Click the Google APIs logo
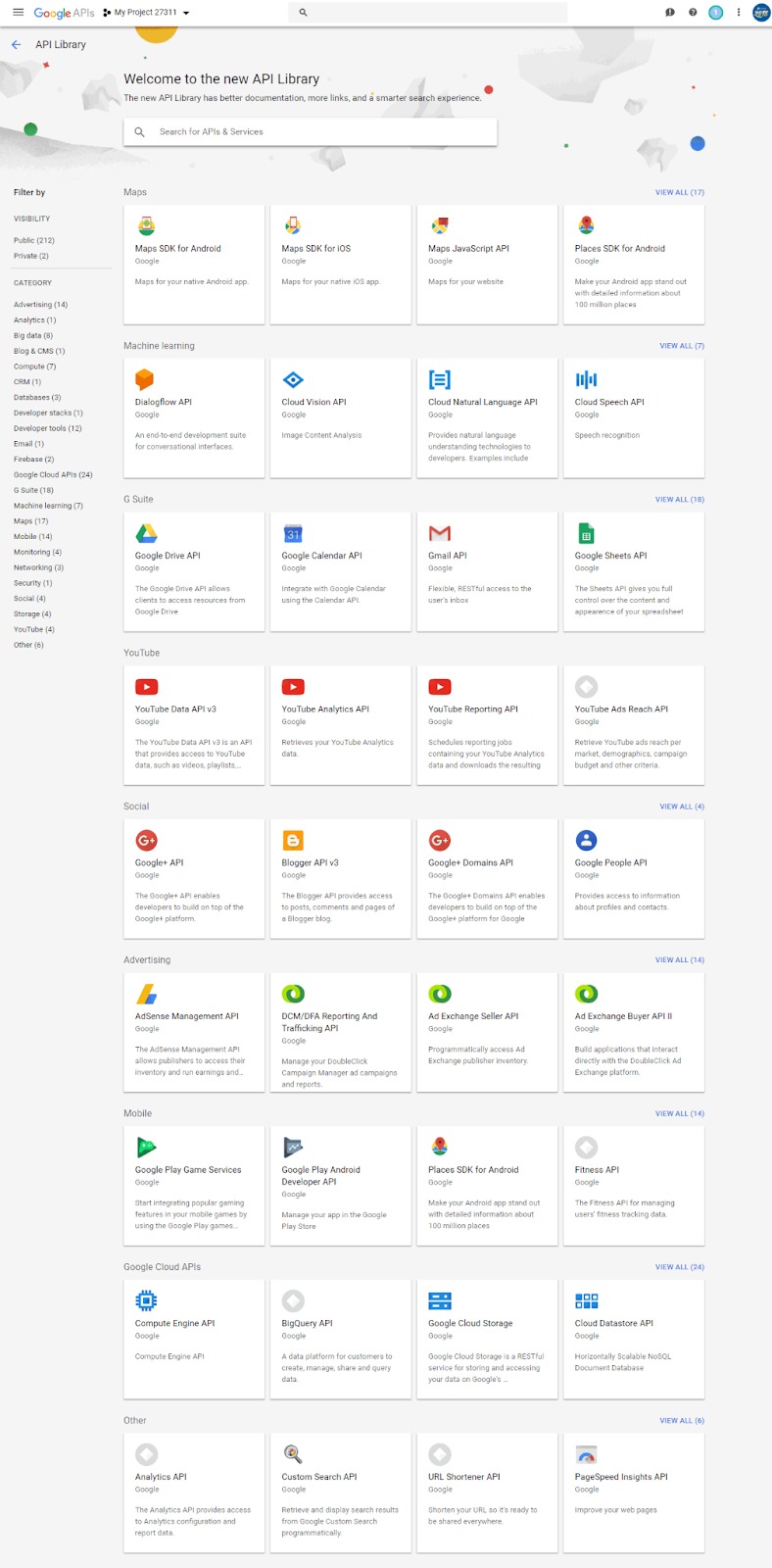Screen dimensions: 772x1568 (x=64, y=13)
